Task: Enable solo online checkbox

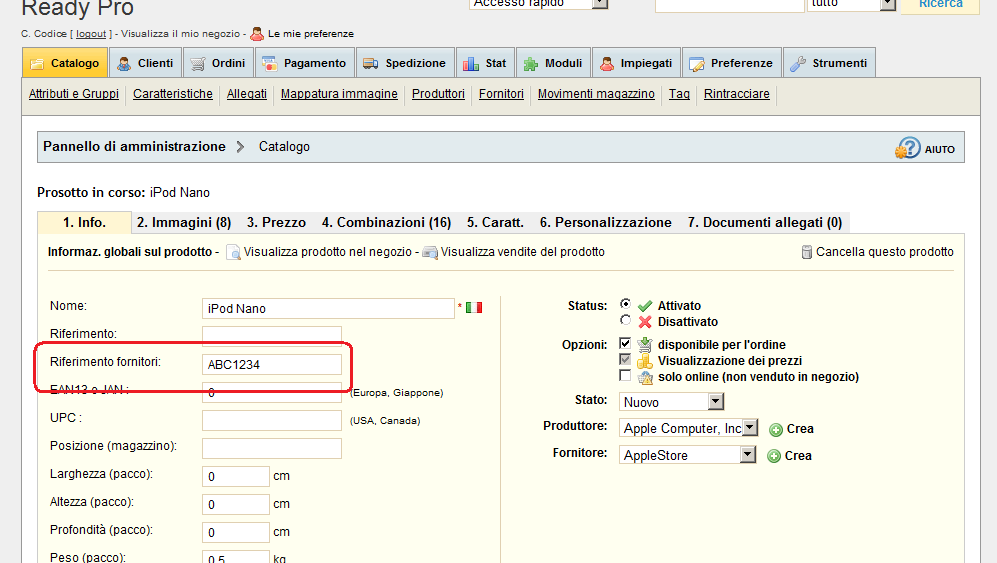Action: [x=625, y=376]
